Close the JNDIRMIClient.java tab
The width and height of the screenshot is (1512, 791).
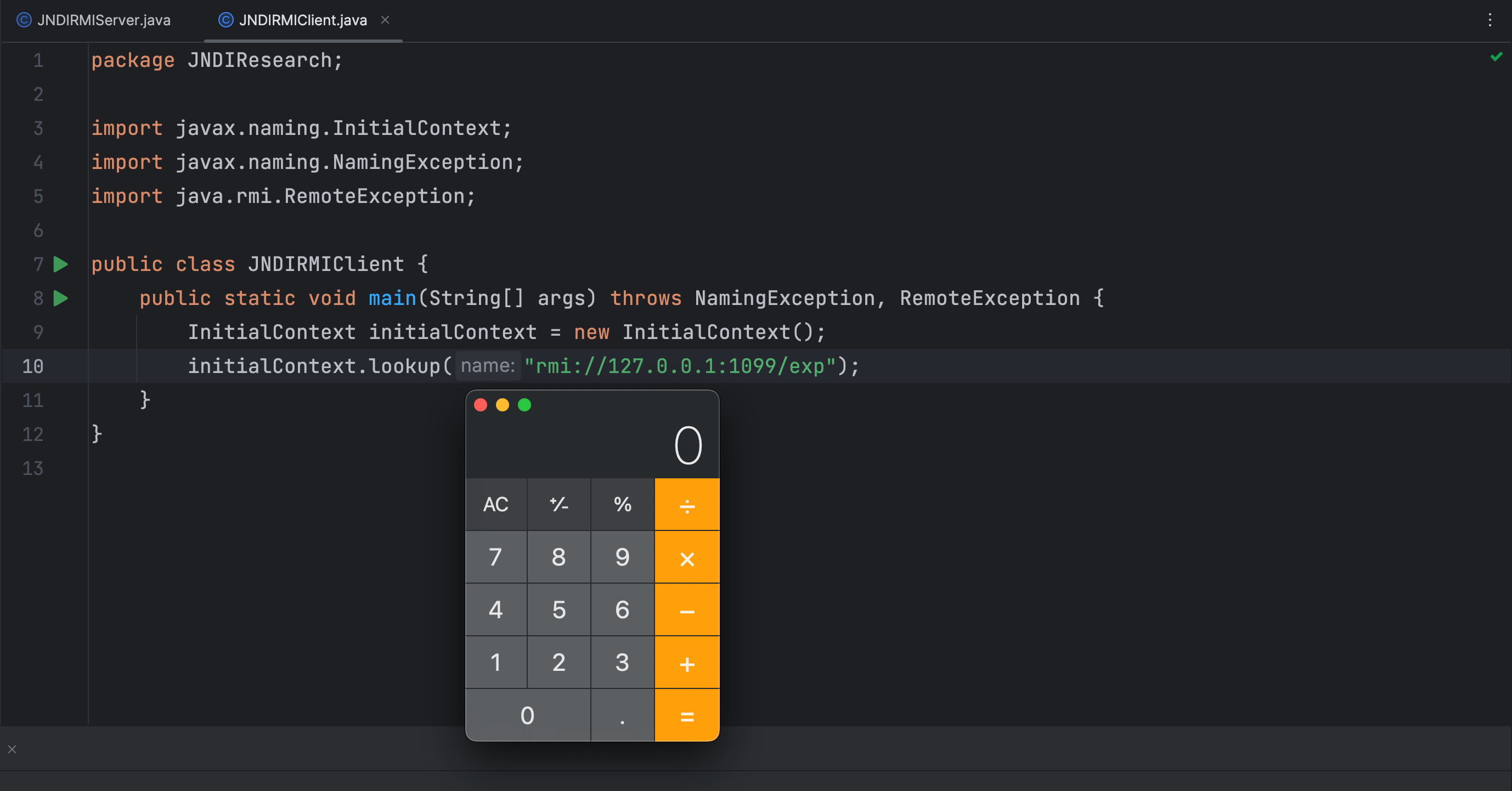(x=385, y=20)
